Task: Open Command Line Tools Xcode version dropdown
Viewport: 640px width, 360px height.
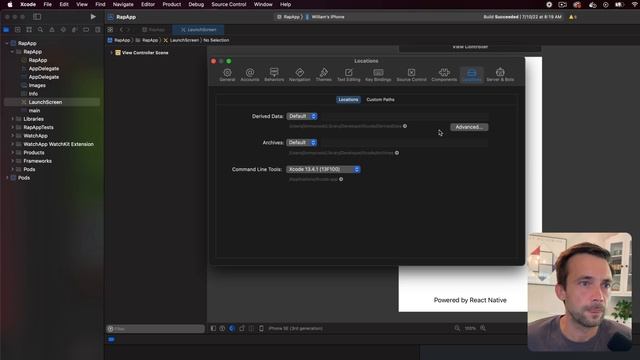Action: click(323, 169)
